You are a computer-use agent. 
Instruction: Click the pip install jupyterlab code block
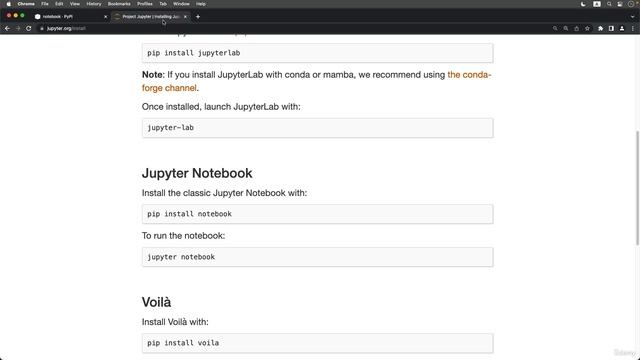coord(318,53)
